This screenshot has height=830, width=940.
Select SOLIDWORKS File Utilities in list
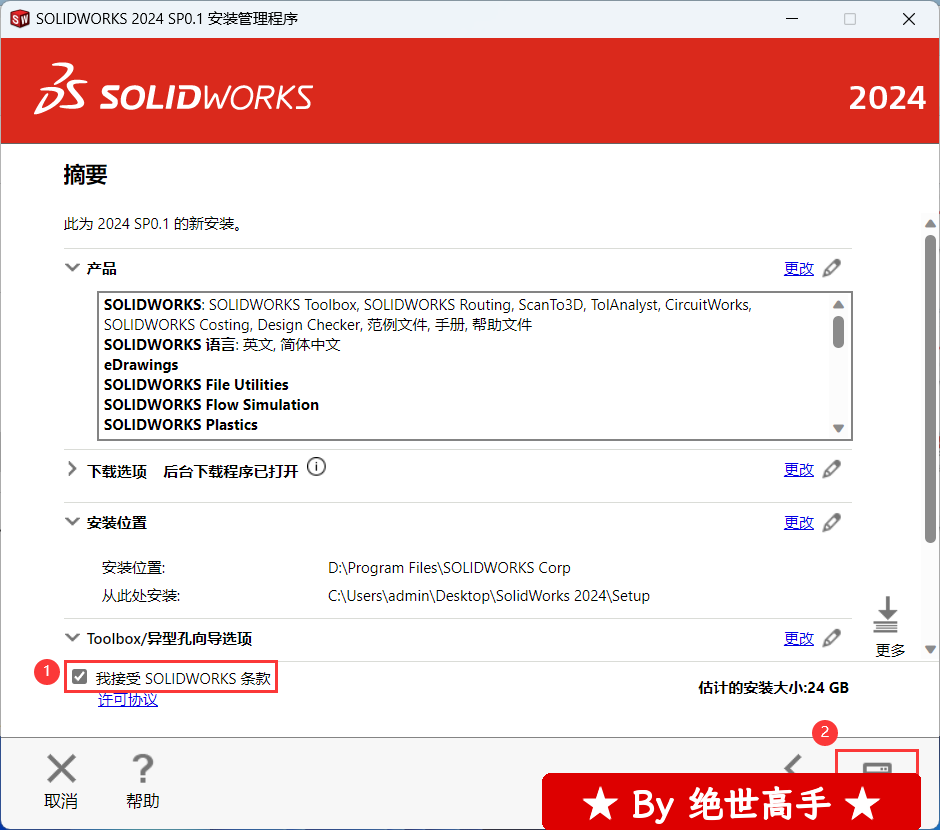click(196, 385)
